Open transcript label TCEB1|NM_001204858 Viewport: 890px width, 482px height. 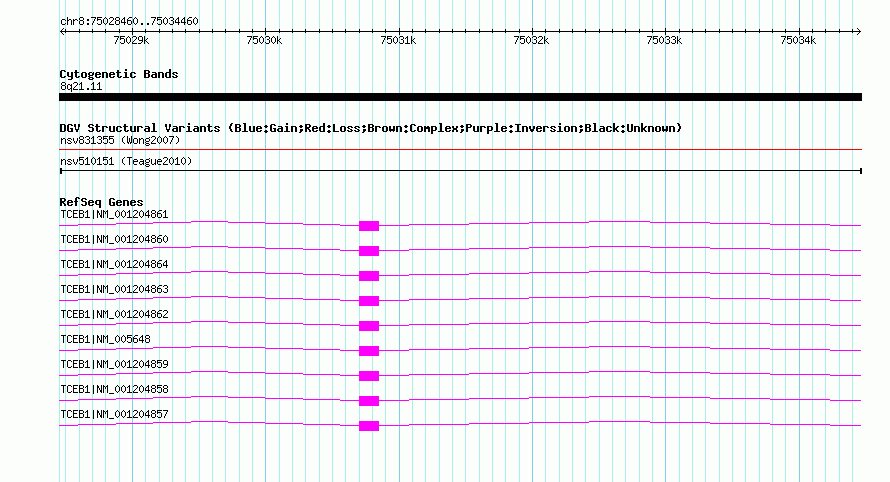coord(114,389)
